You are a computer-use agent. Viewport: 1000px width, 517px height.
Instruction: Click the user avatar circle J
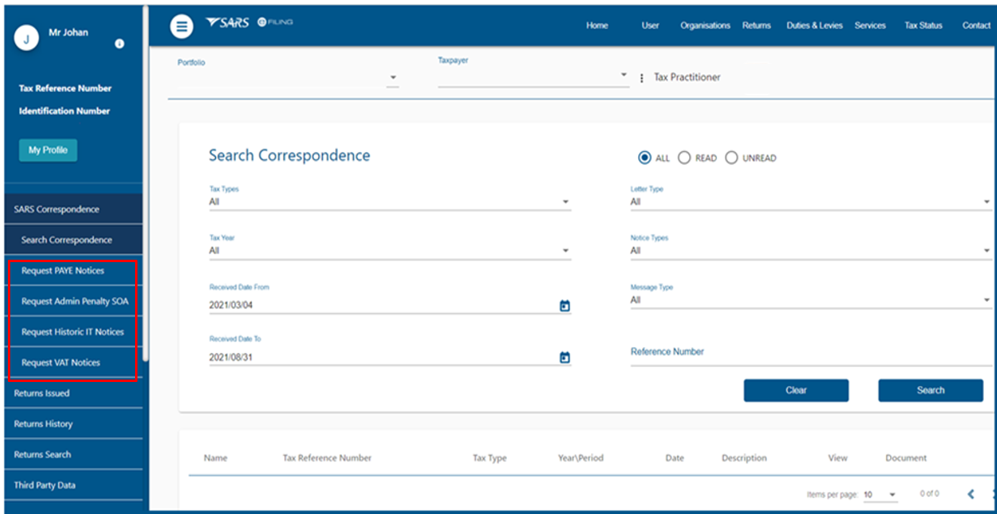pos(27,38)
